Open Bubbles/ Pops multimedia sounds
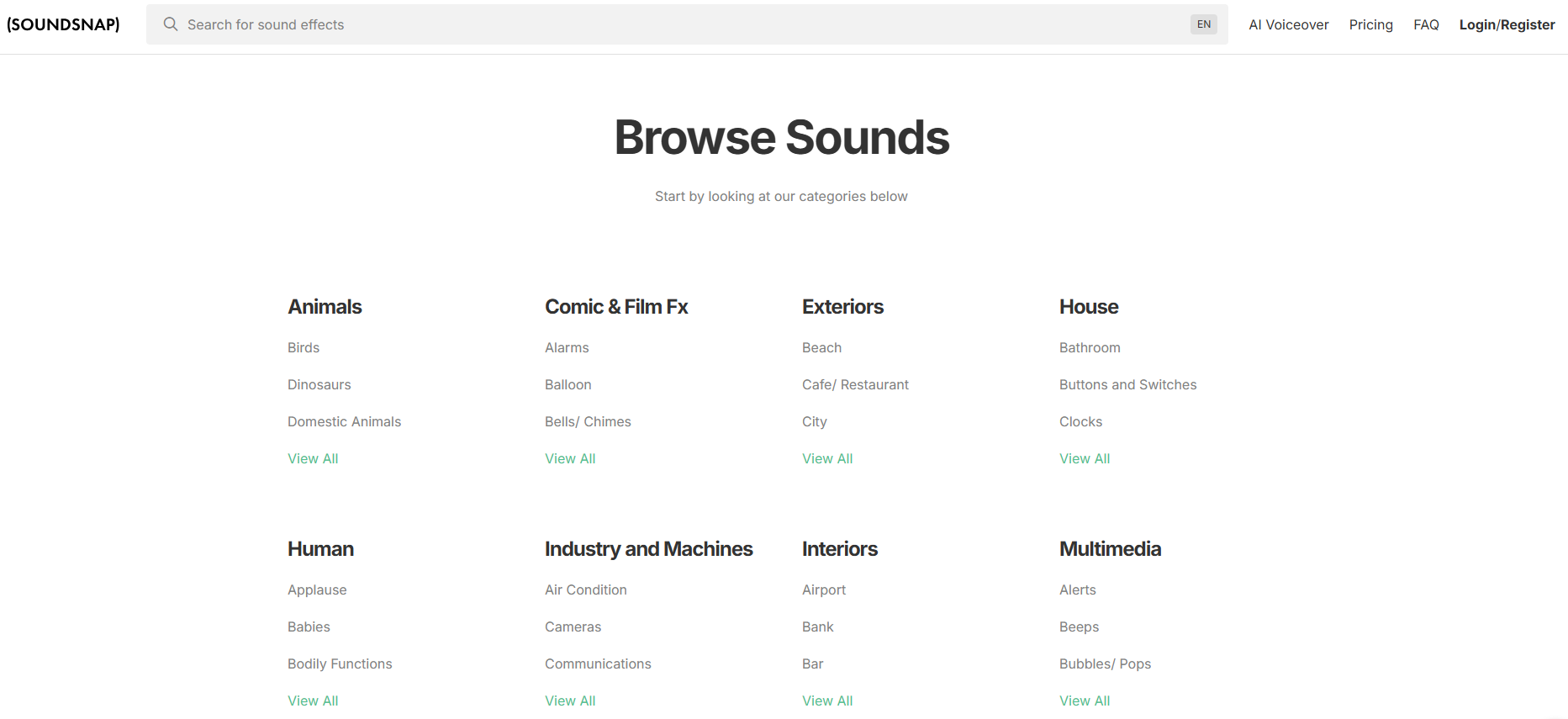Screen dimensions: 1568x719 [1105, 663]
